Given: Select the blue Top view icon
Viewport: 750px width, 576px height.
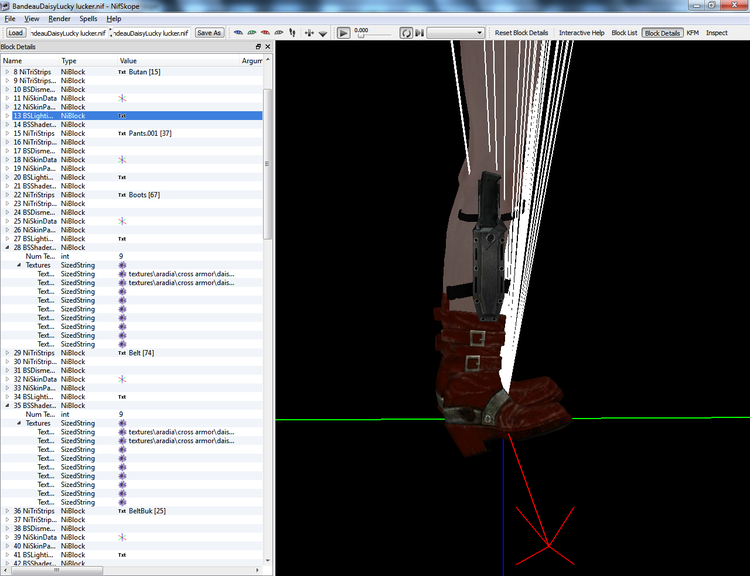Looking at the screenshot, I should tap(238, 33).
